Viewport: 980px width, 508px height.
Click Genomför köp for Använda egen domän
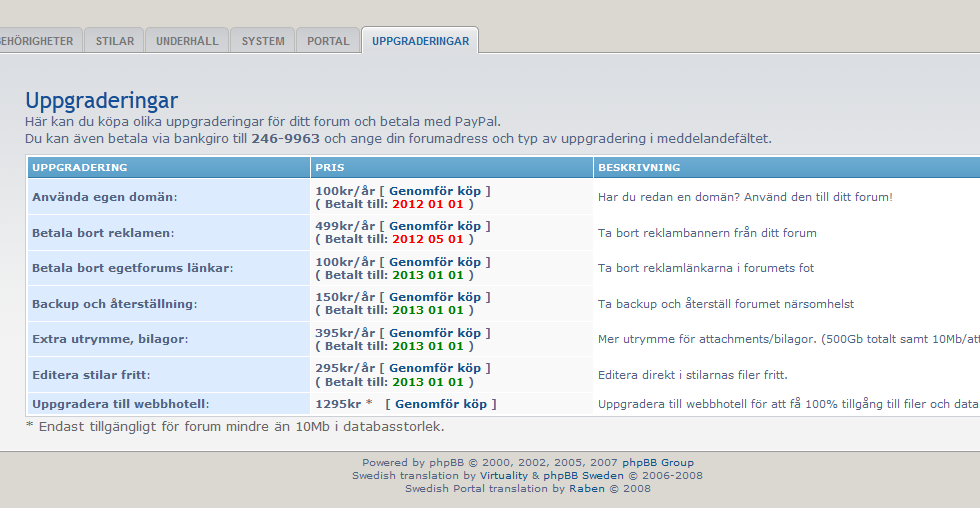coord(435,190)
